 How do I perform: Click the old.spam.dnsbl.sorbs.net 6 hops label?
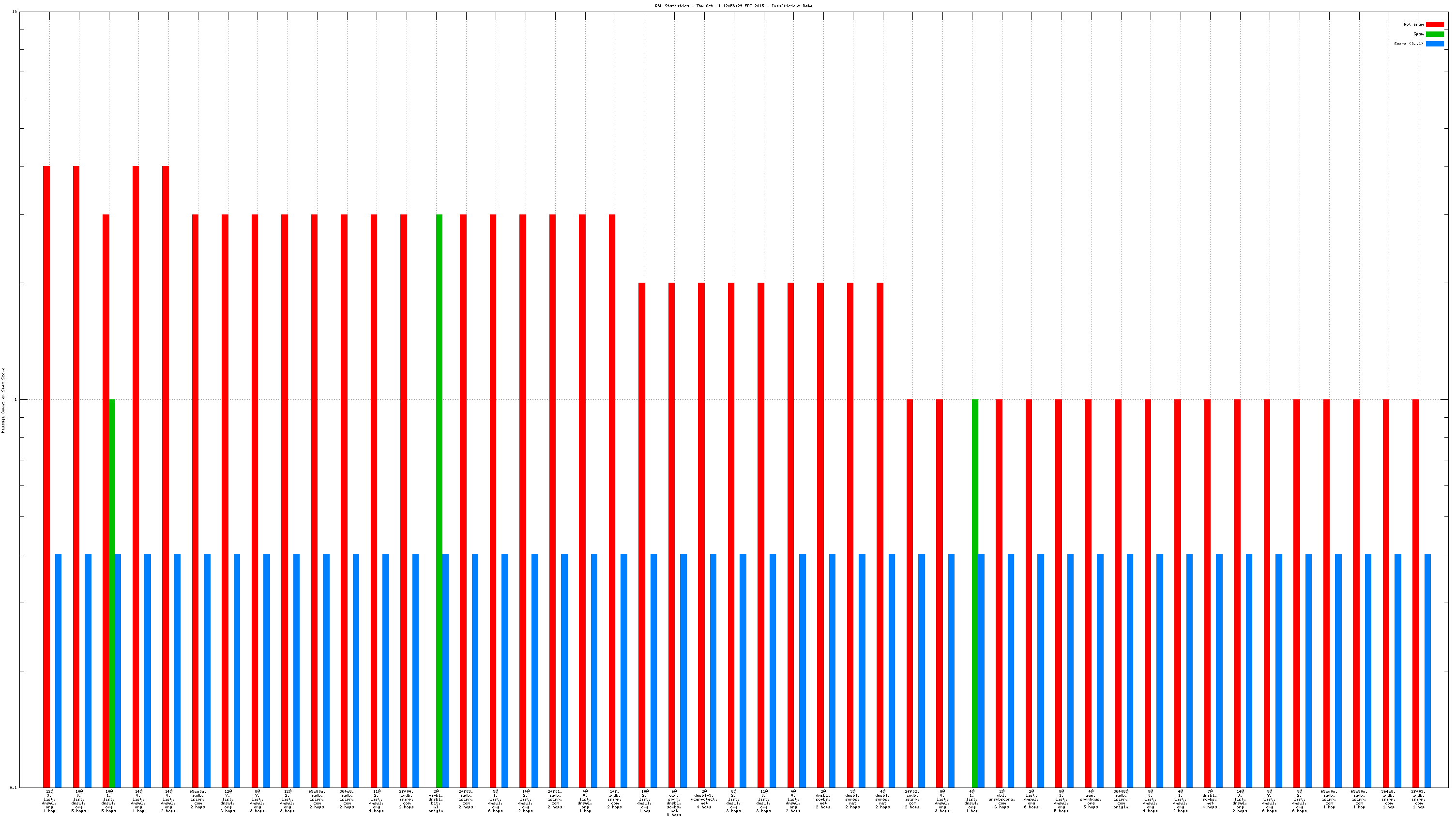tap(674, 803)
